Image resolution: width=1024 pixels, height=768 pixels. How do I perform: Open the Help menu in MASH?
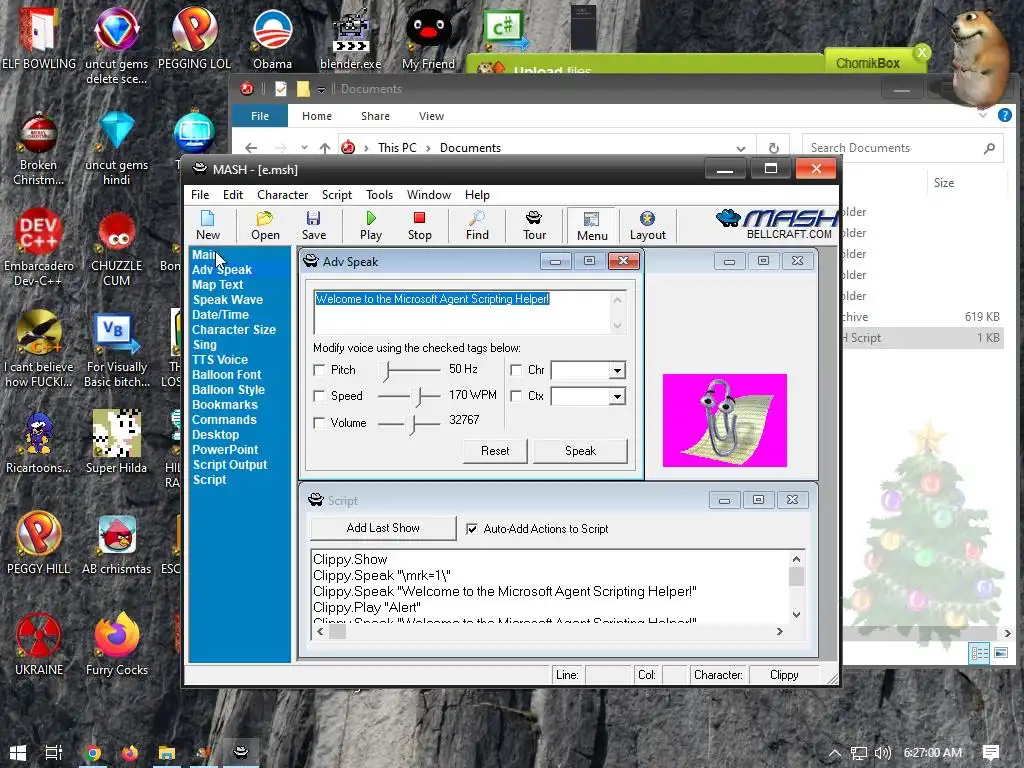(477, 195)
